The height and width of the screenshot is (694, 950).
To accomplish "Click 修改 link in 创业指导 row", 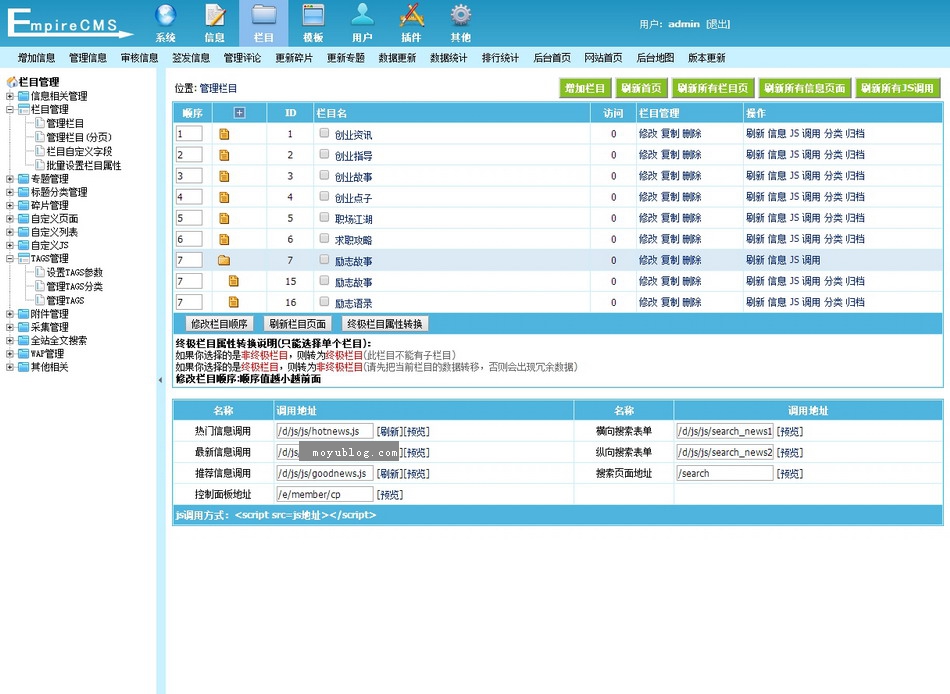I will [648, 155].
